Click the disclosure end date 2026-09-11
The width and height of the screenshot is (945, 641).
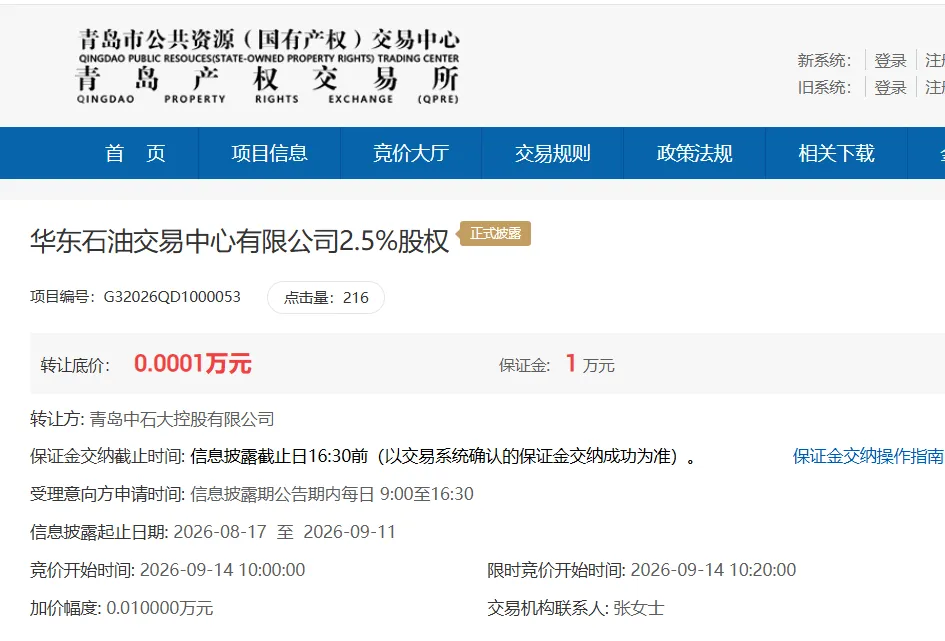[x=350, y=532]
